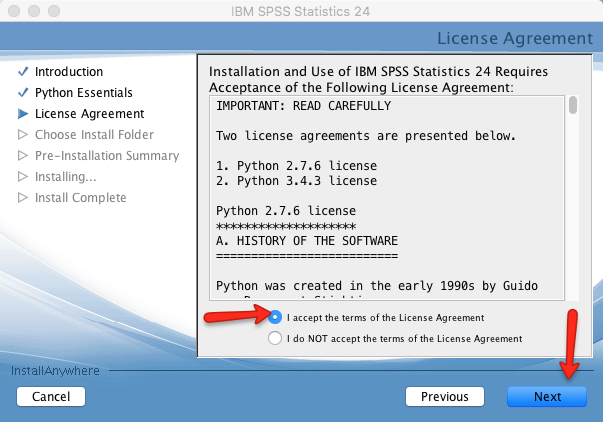Click the Installing... step label

tap(65, 177)
